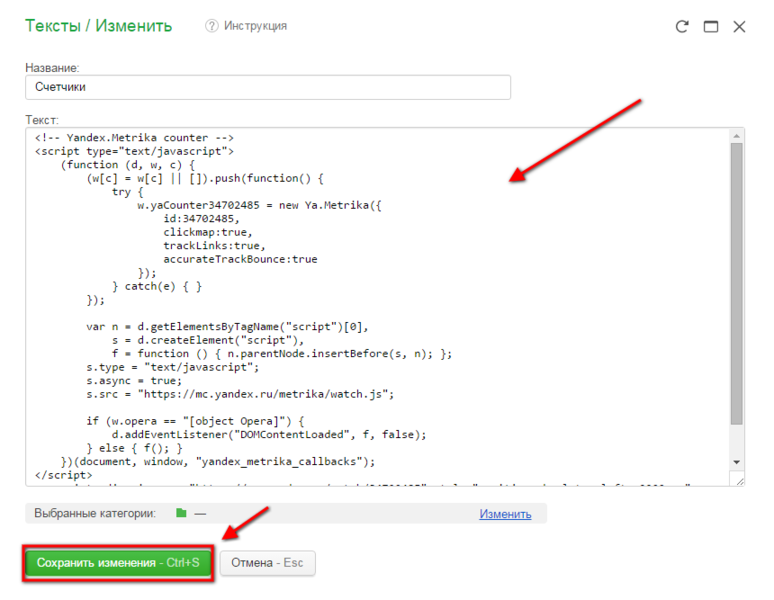Click the 'Текст:' label
The image size is (774, 600).
pos(42,120)
